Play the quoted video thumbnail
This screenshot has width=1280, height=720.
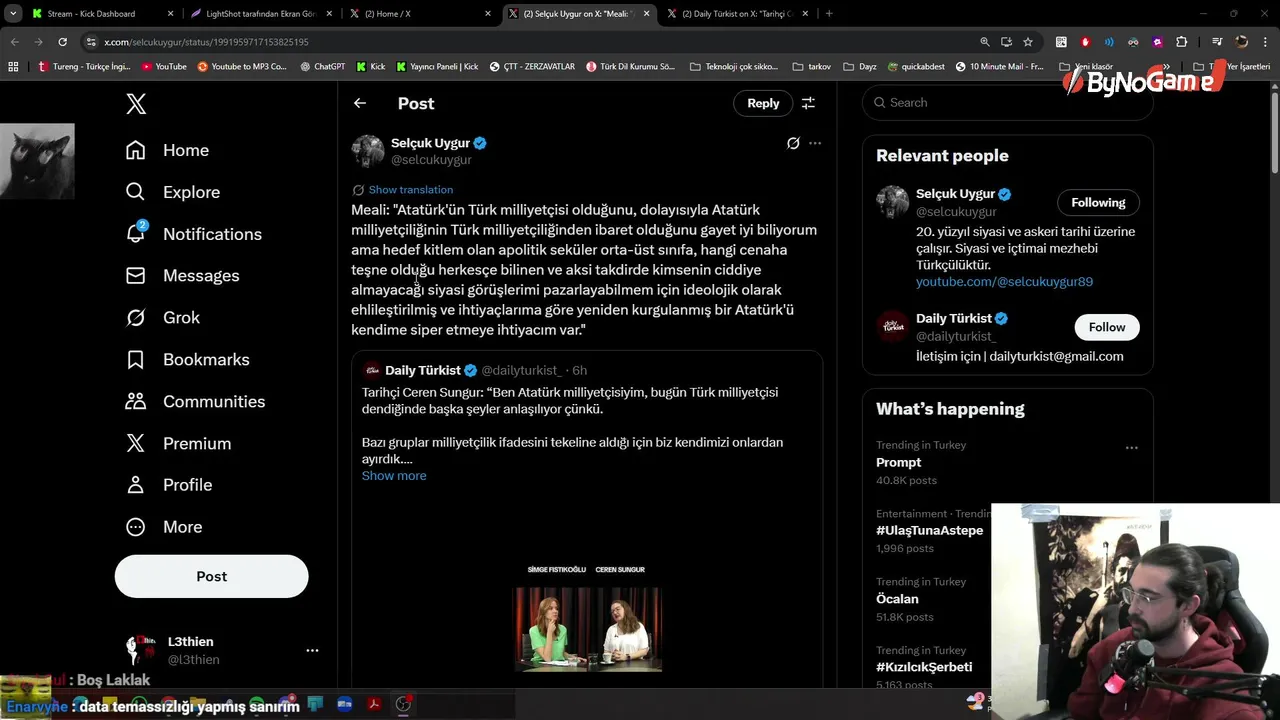click(587, 629)
